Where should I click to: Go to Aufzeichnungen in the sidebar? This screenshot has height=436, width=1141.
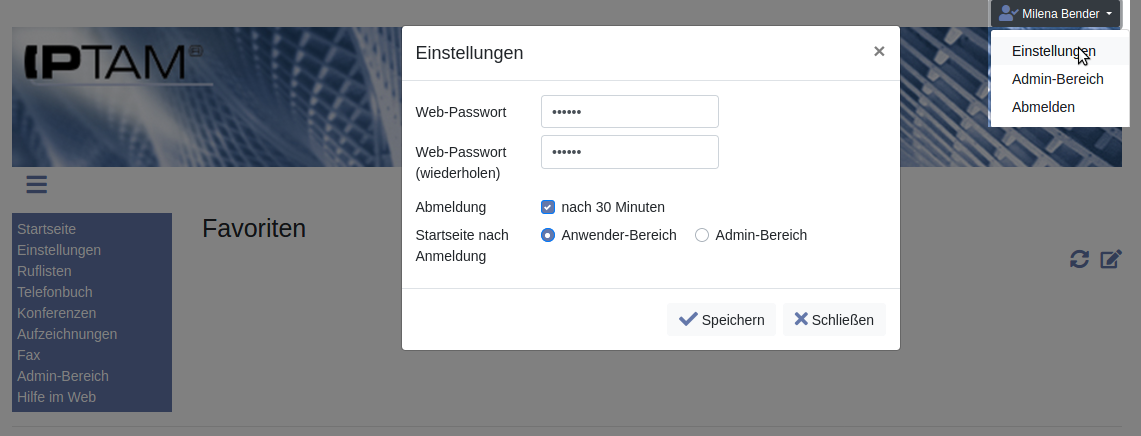(67, 334)
